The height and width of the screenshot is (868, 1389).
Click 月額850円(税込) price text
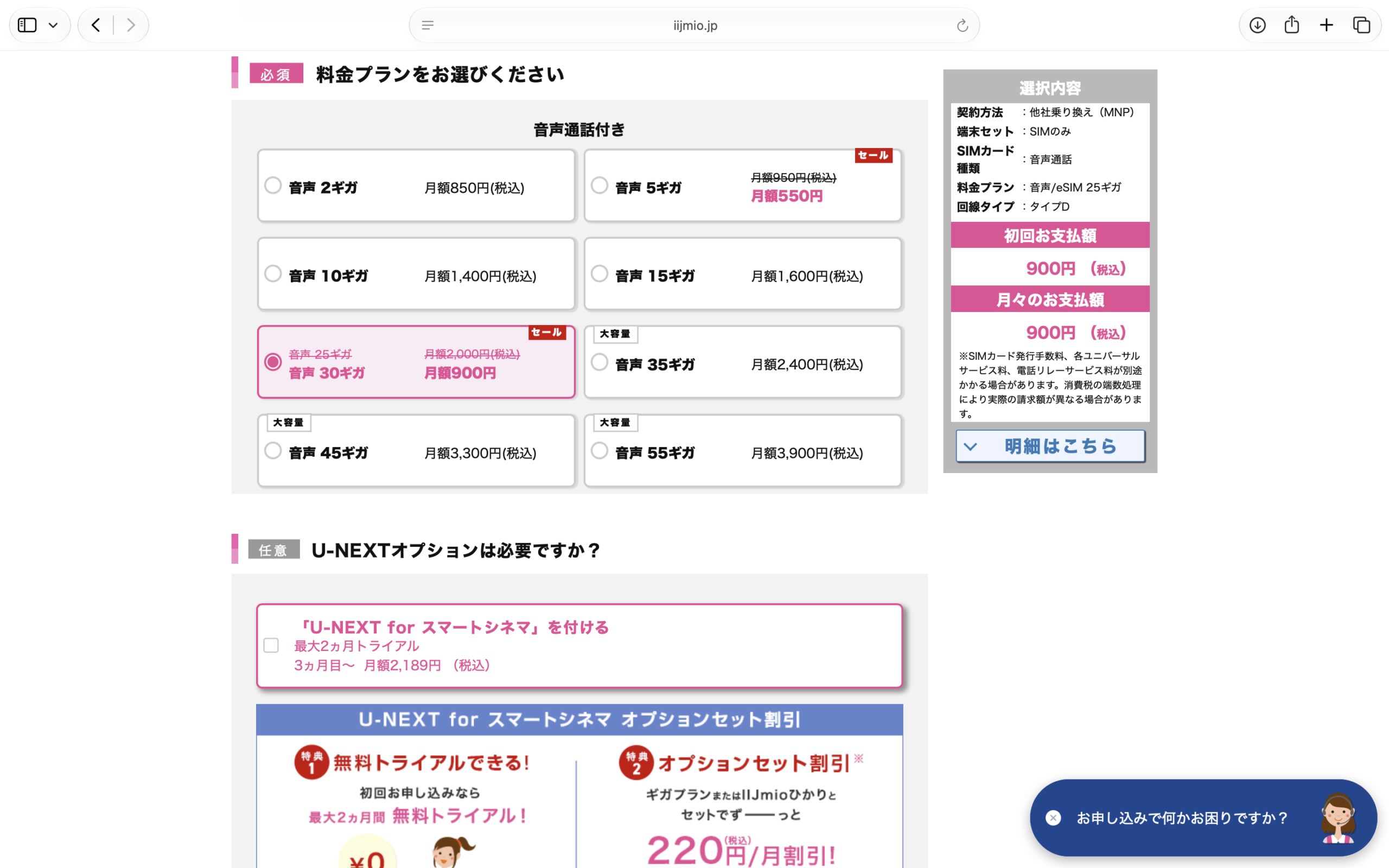pyautogui.click(x=474, y=188)
